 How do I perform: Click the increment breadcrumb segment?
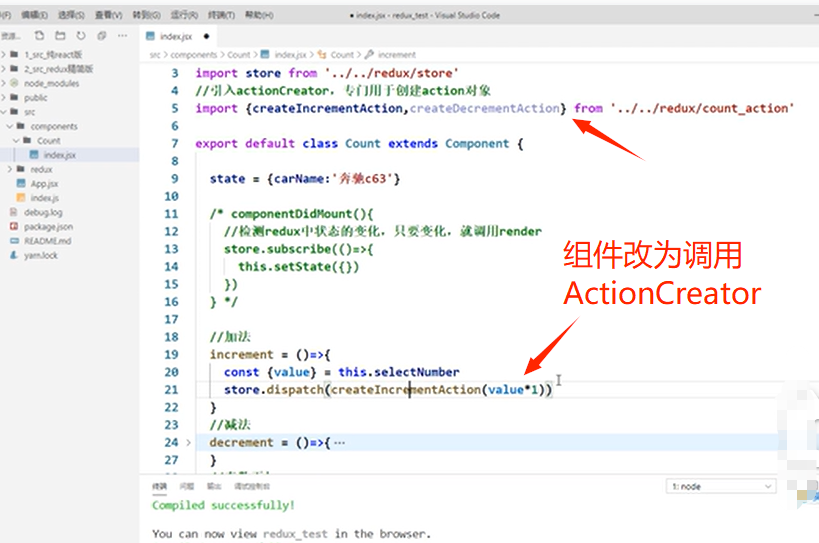point(396,55)
